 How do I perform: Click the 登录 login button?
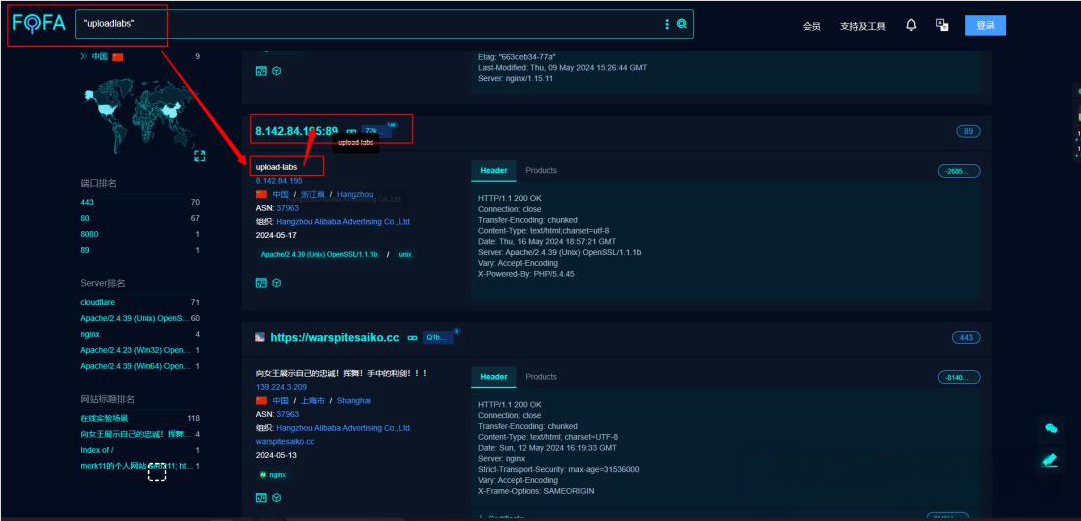point(985,25)
